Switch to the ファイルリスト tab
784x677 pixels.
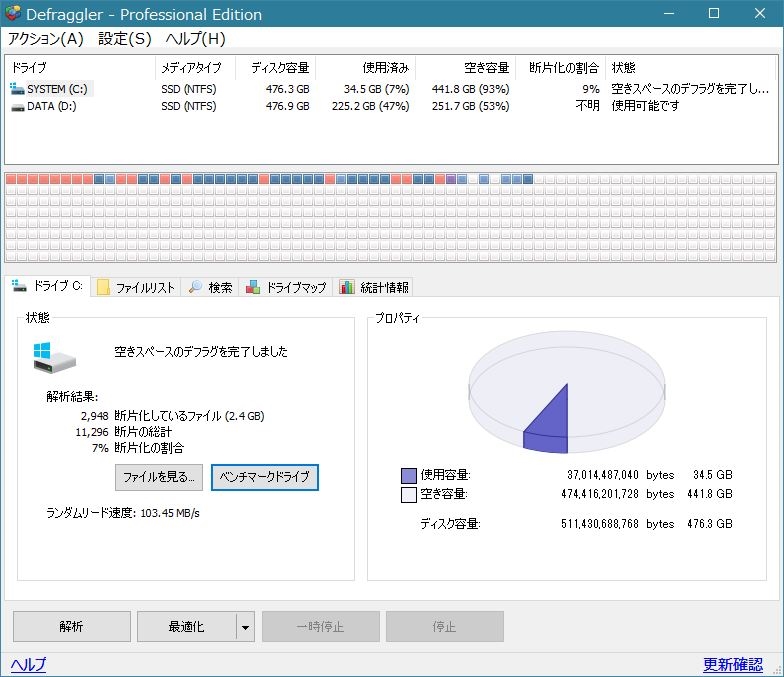point(136,287)
